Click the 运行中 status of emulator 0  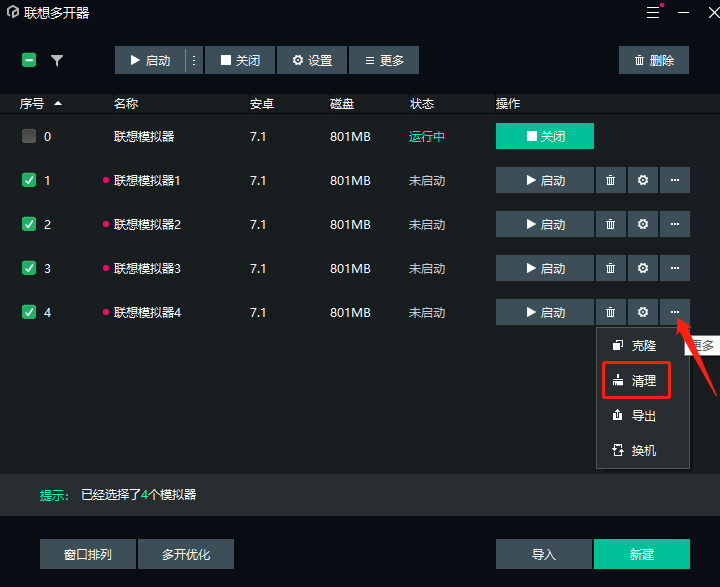tap(427, 137)
